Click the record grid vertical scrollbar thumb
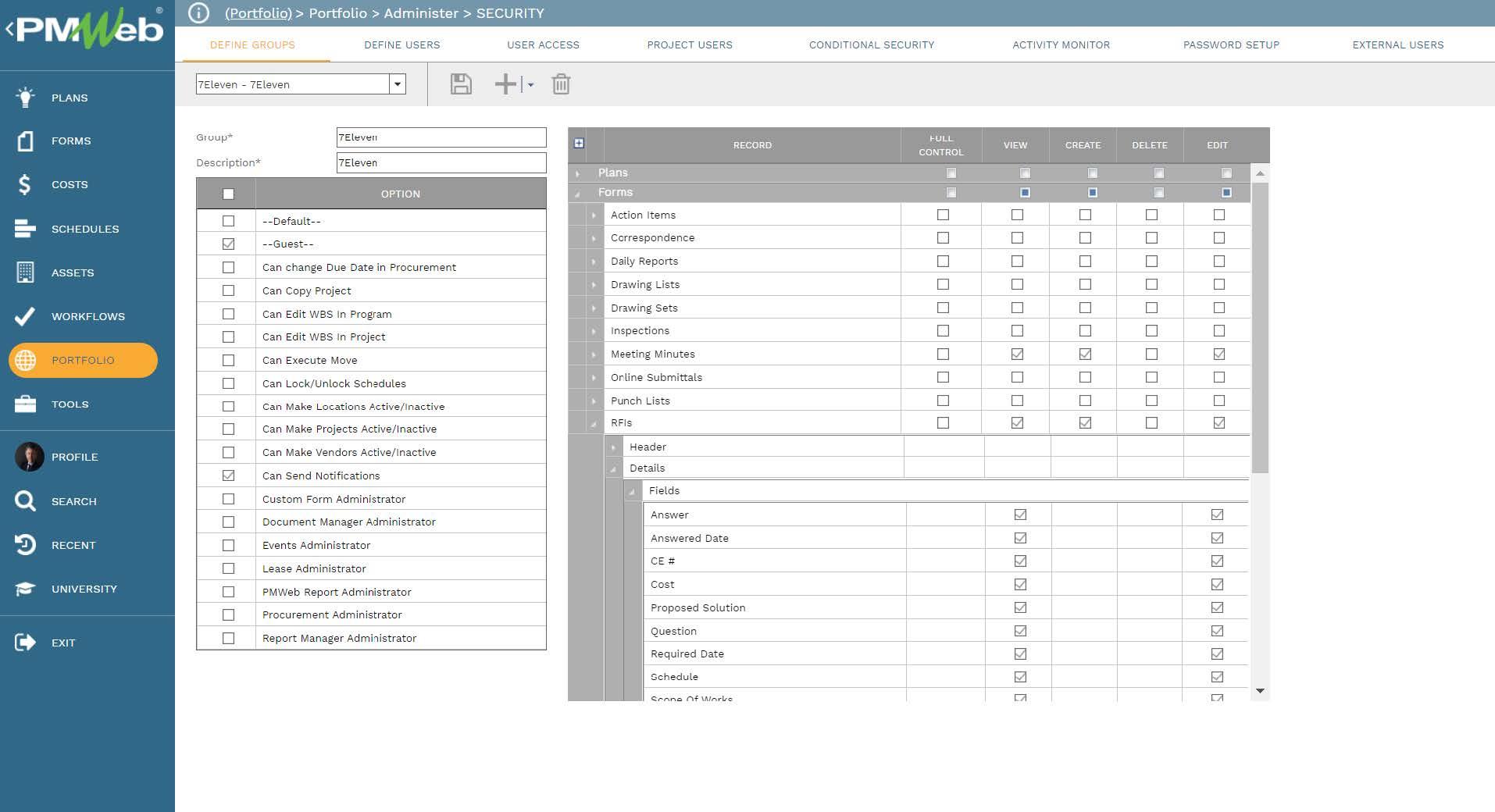Image resolution: width=1495 pixels, height=812 pixels. (x=1259, y=328)
